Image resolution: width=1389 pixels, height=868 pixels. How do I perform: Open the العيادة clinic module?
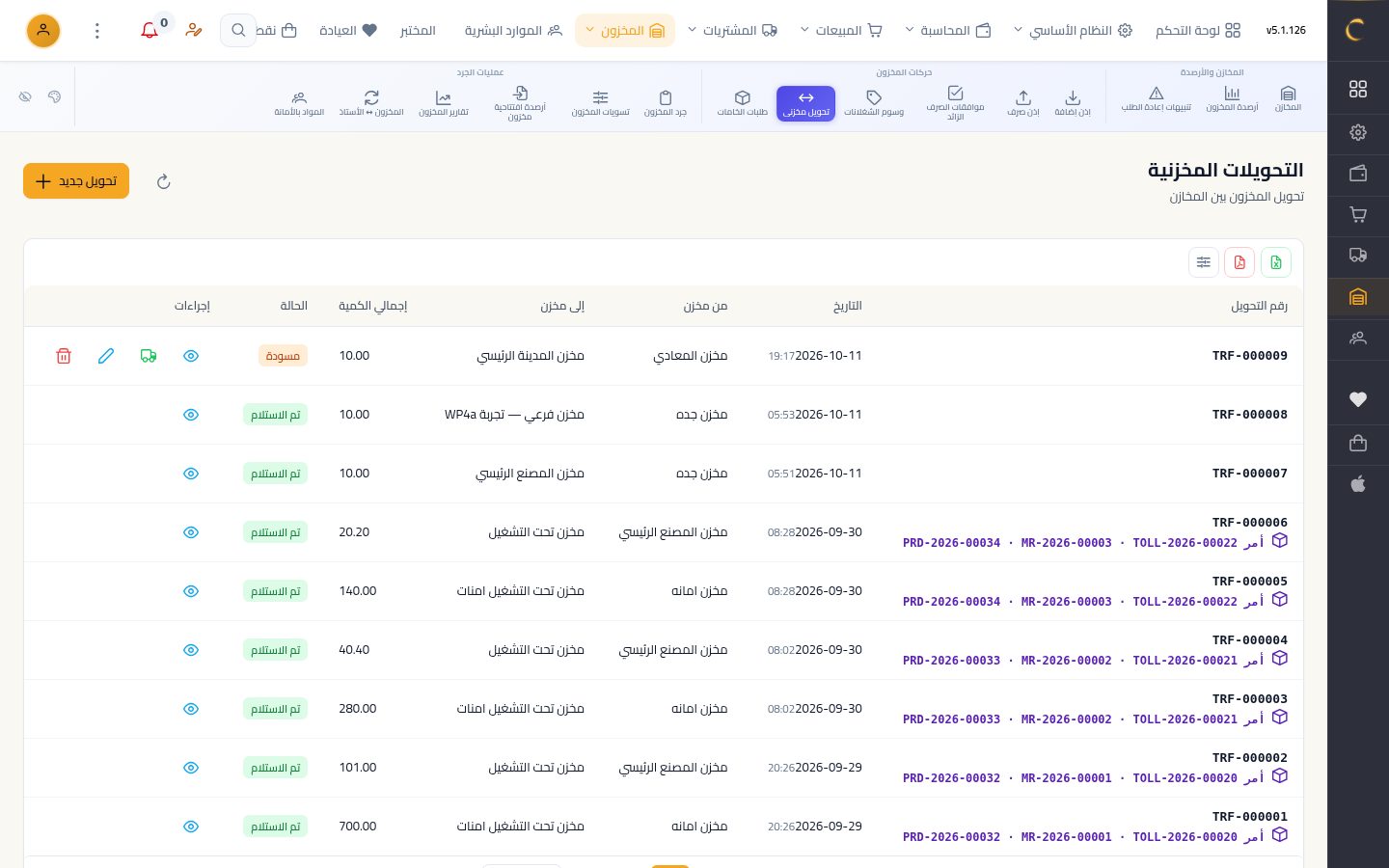(348, 31)
